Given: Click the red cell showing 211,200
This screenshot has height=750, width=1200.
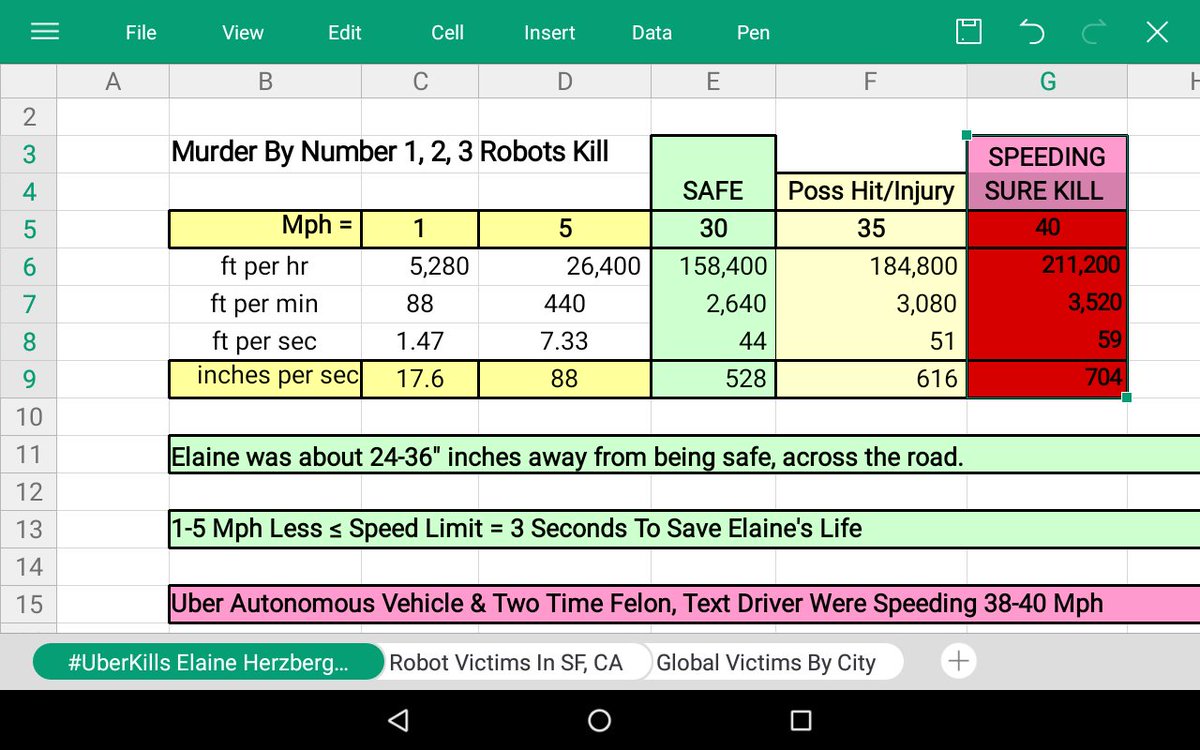Looking at the screenshot, I should coord(1047,266).
